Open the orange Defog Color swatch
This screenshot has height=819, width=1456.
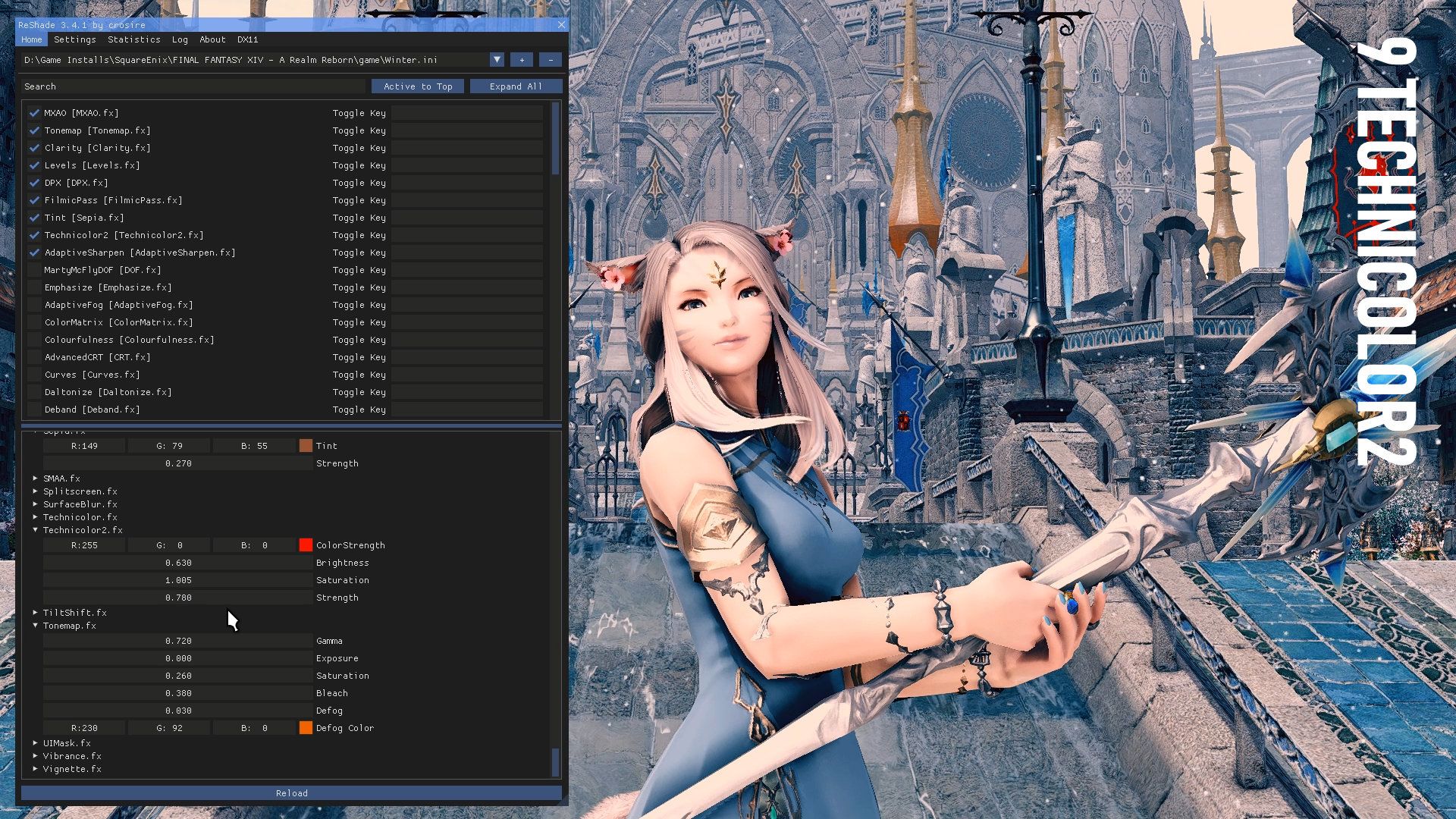click(x=306, y=728)
